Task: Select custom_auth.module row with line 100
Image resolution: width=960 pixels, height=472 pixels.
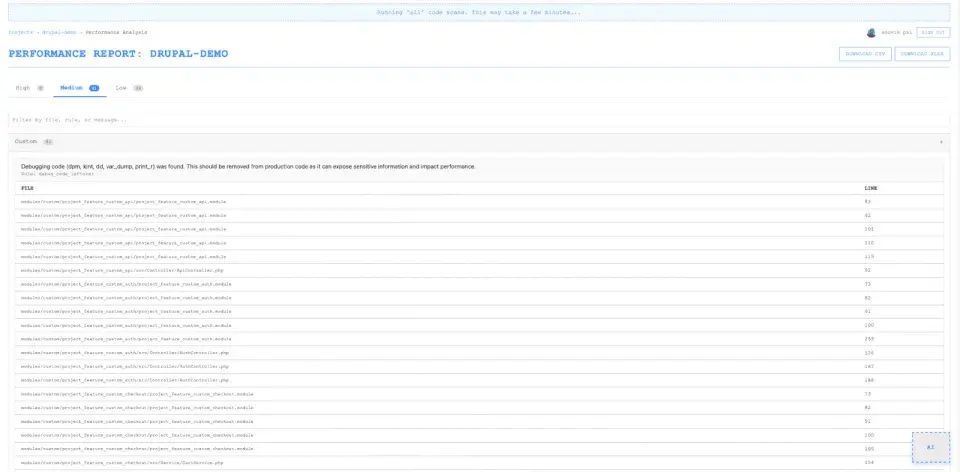Action: pyautogui.click(x=479, y=325)
